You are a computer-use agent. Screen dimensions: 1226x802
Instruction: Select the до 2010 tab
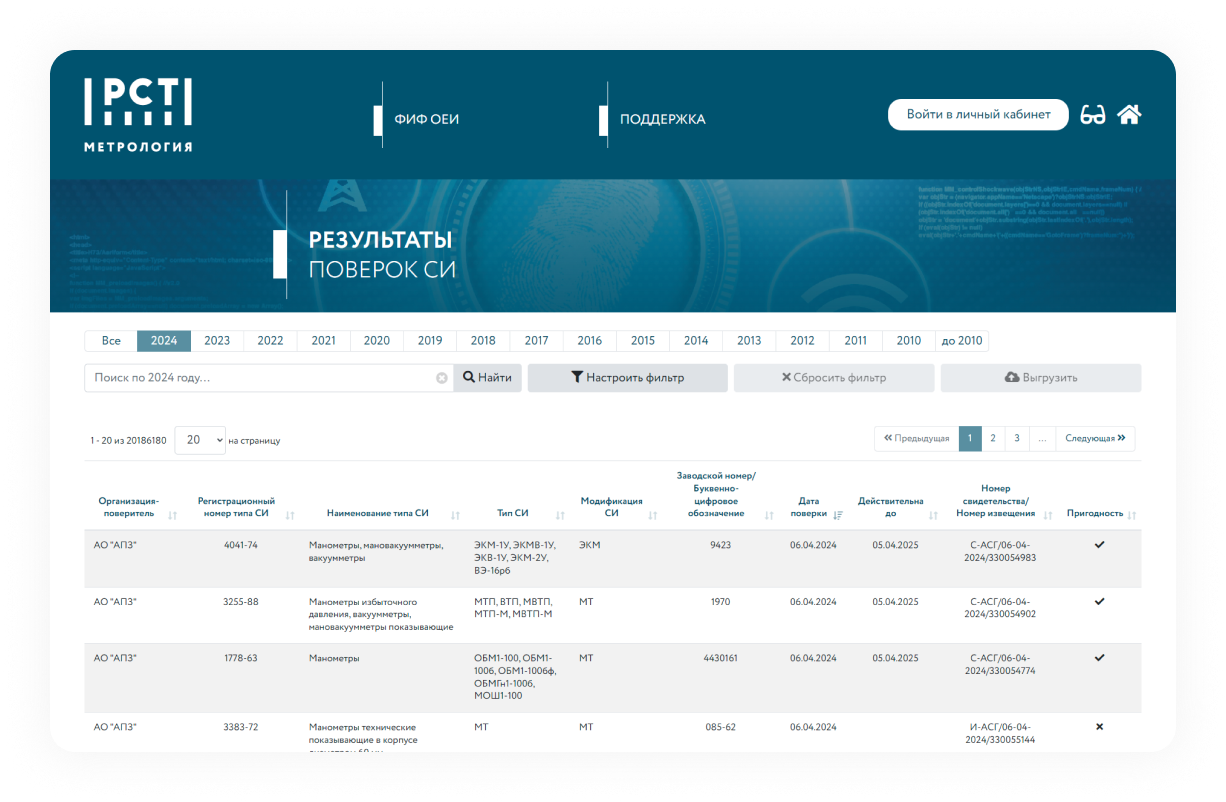962,341
